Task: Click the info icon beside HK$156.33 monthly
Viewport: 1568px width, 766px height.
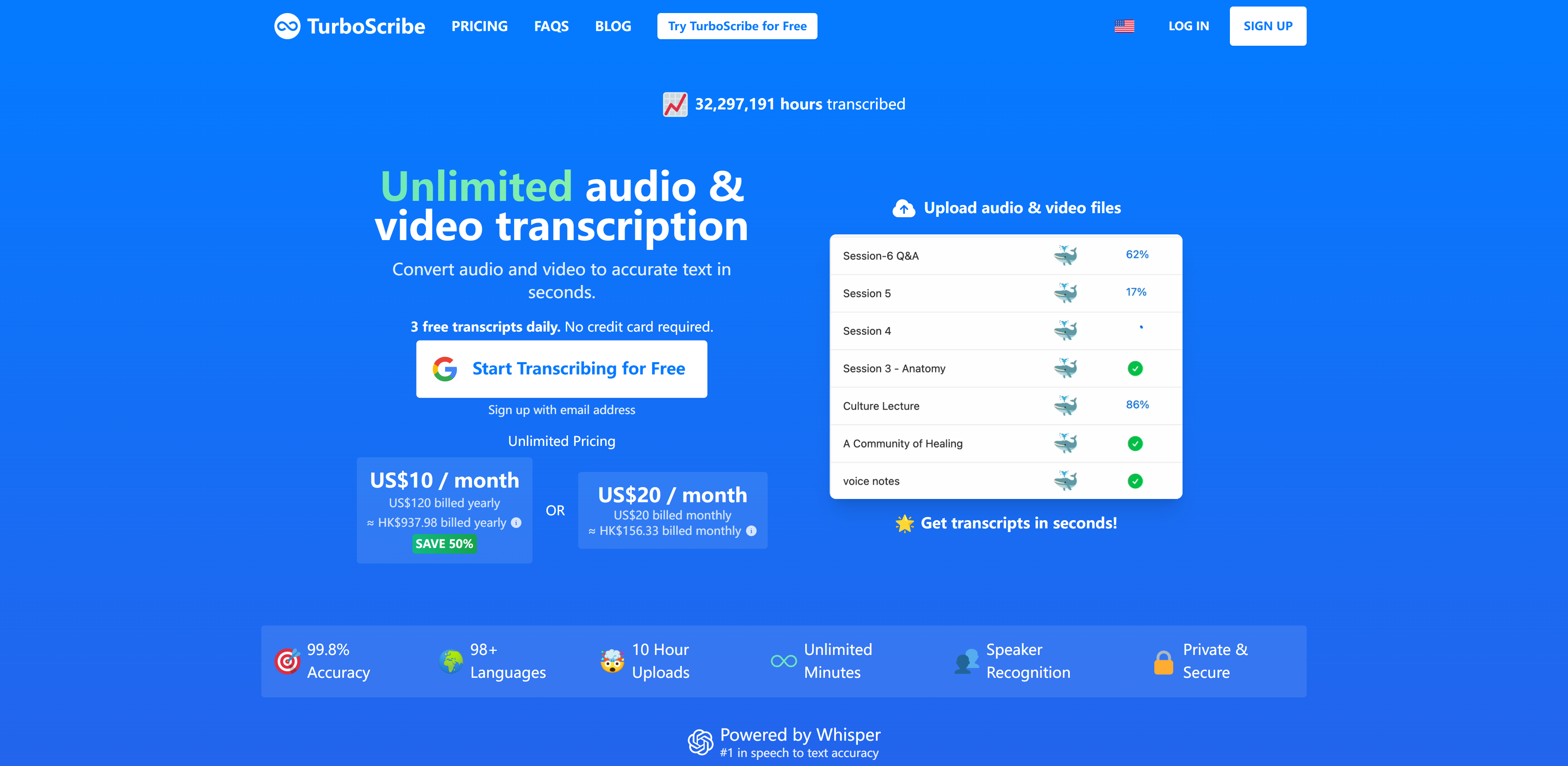Action: click(752, 531)
